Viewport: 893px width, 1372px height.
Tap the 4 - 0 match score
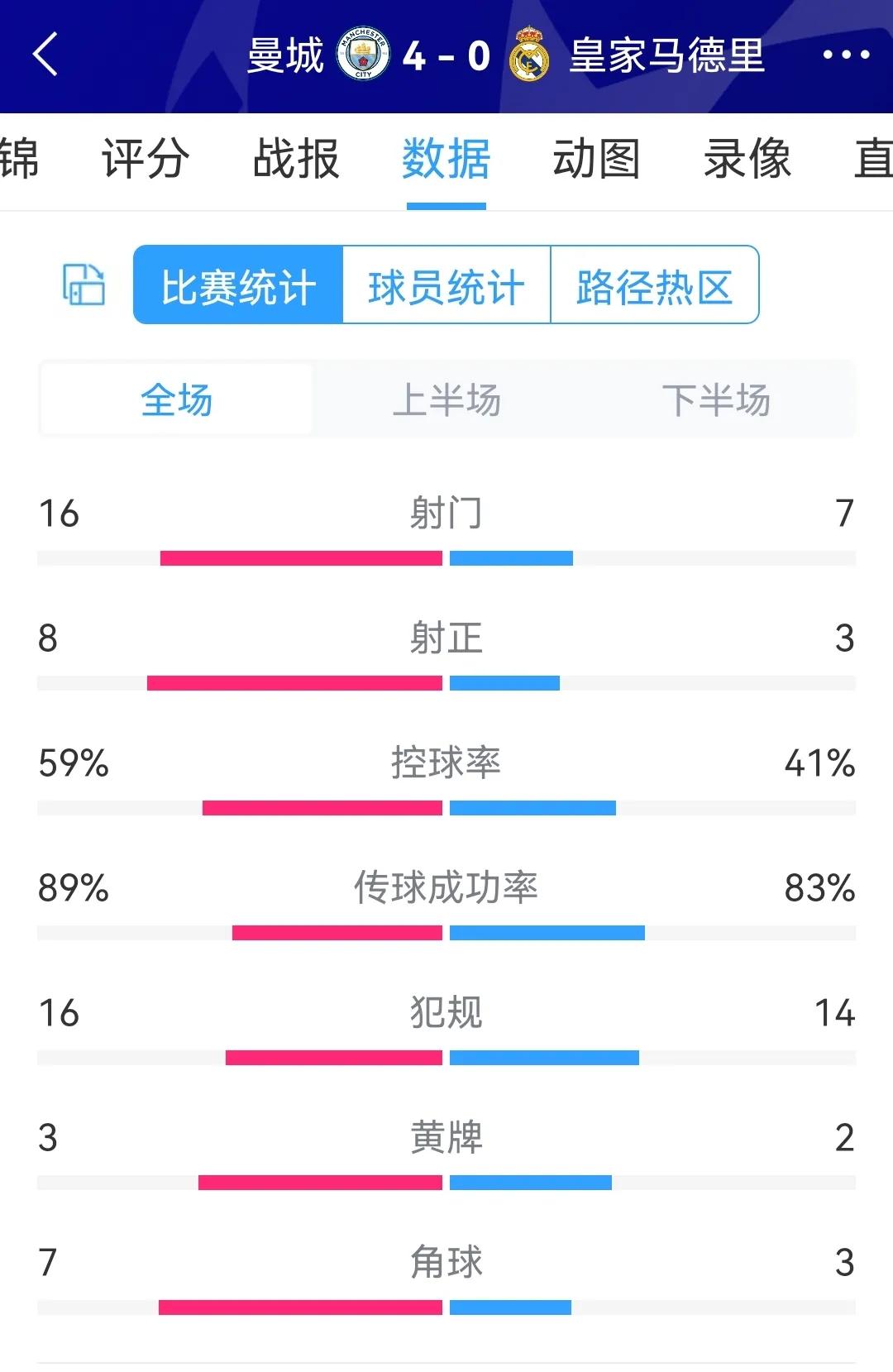pos(446,55)
